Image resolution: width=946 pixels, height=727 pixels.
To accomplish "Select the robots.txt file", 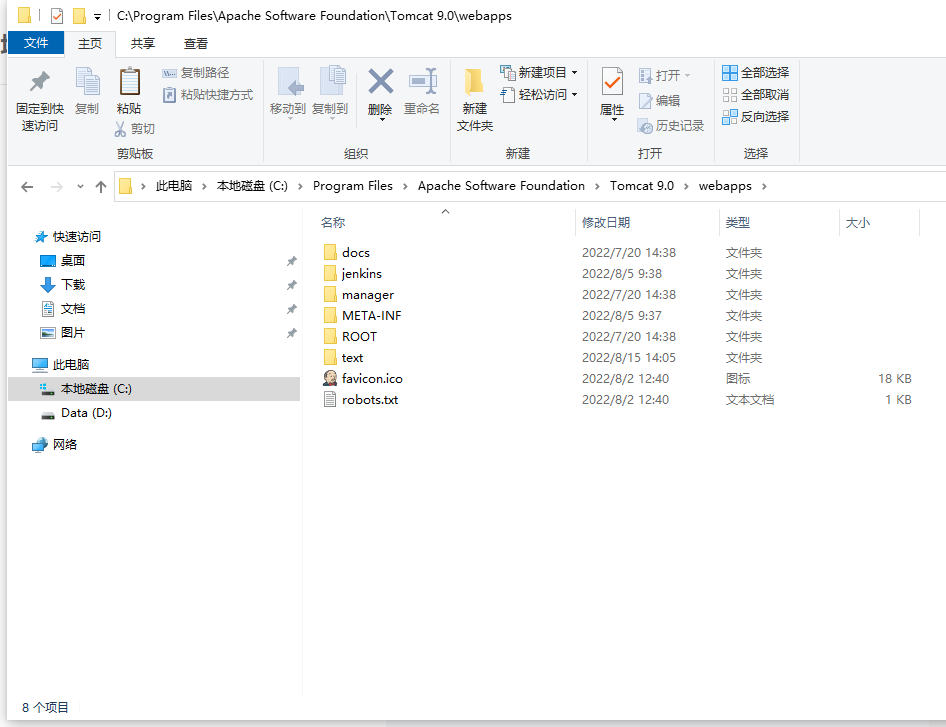I will click(x=371, y=399).
